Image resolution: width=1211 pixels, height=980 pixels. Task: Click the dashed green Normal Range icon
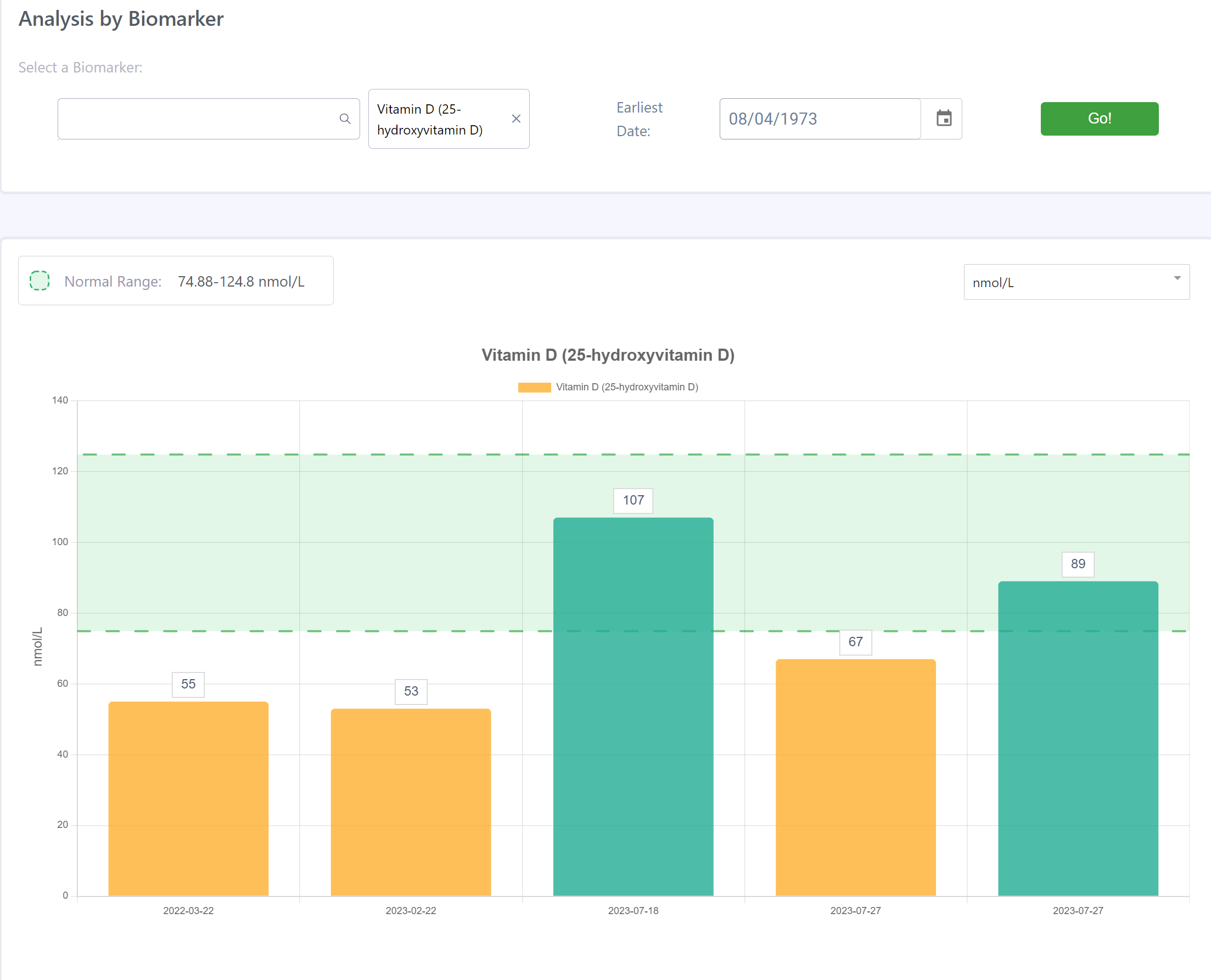click(x=40, y=281)
